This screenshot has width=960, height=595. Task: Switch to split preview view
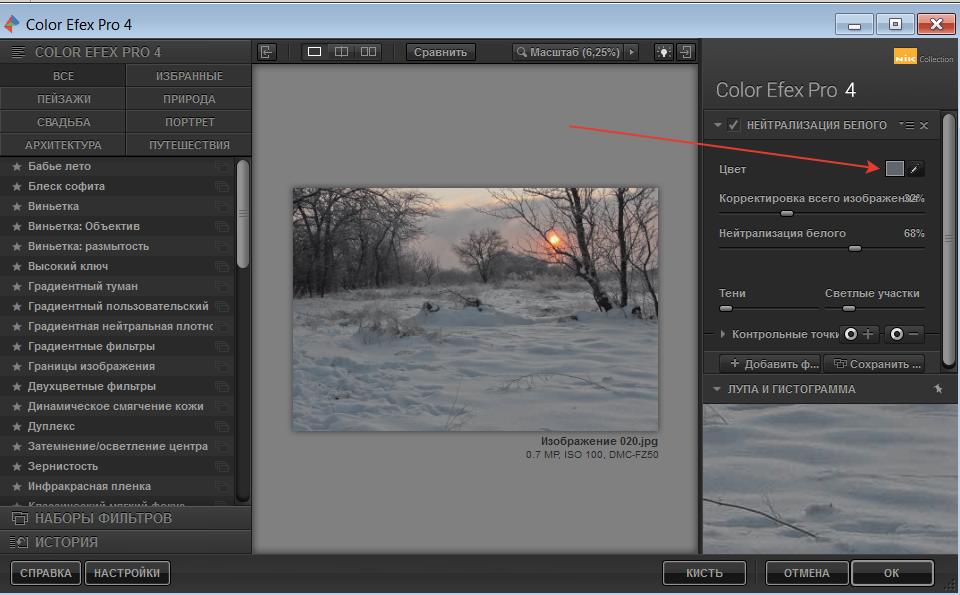(x=341, y=52)
